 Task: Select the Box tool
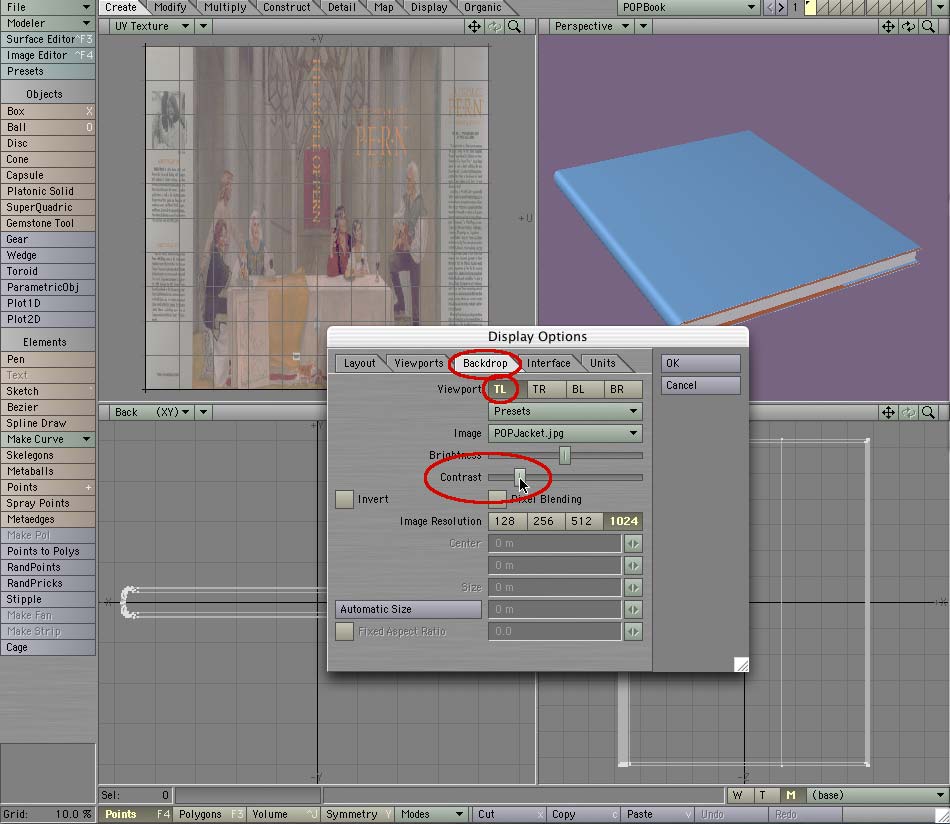coord(47,111)
